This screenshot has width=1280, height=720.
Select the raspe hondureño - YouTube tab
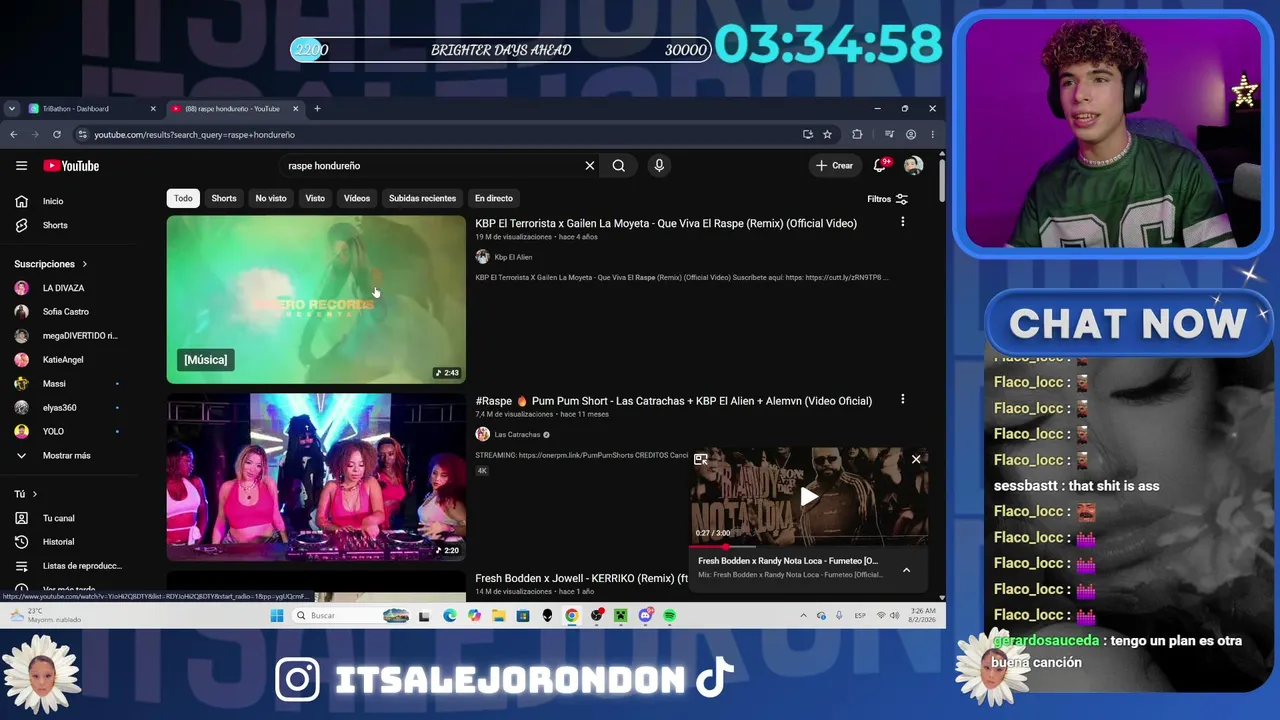pos(234,109)
